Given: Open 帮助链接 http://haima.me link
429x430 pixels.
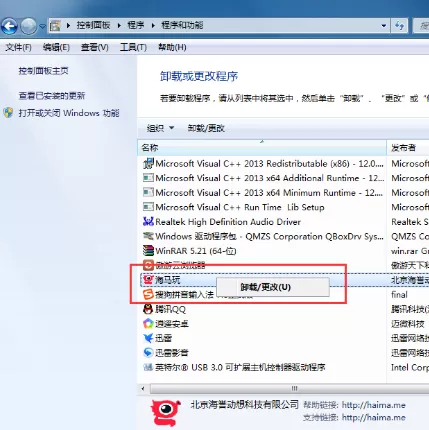Looking at the screenshot, I should [x=374, y=405].
